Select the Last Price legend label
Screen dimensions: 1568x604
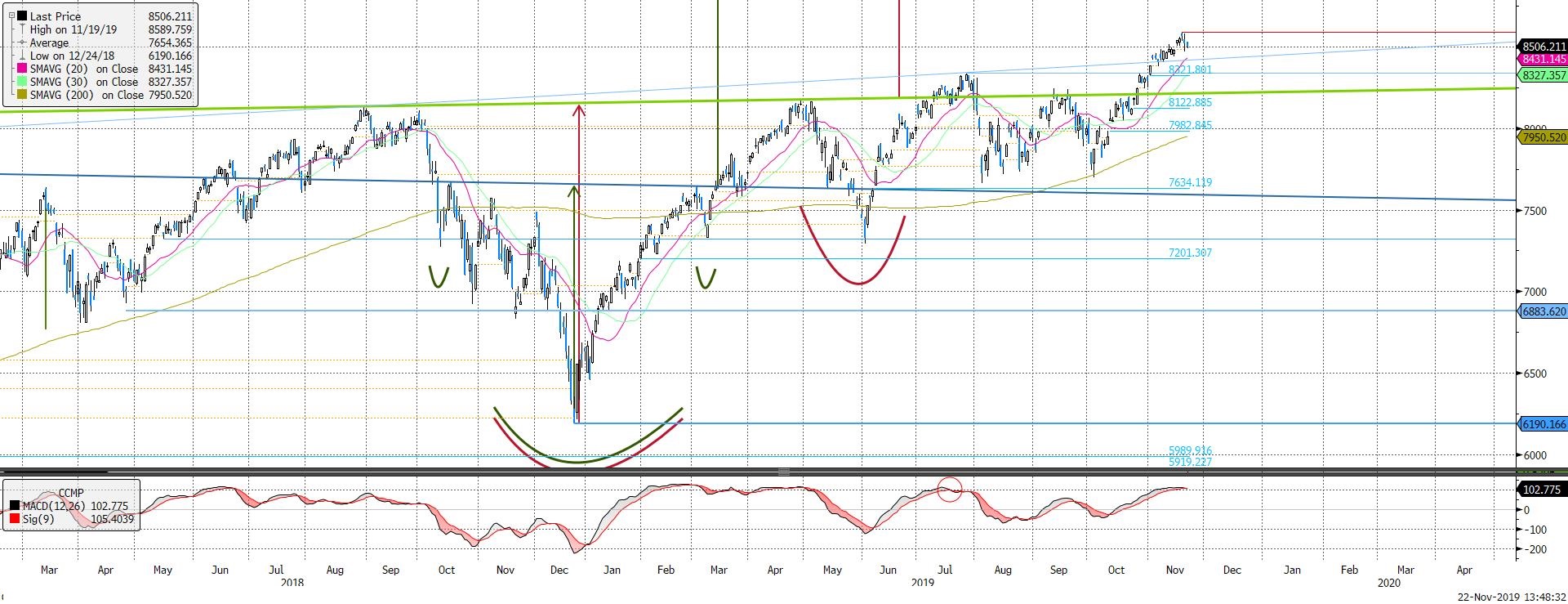(x=56, y=16)
